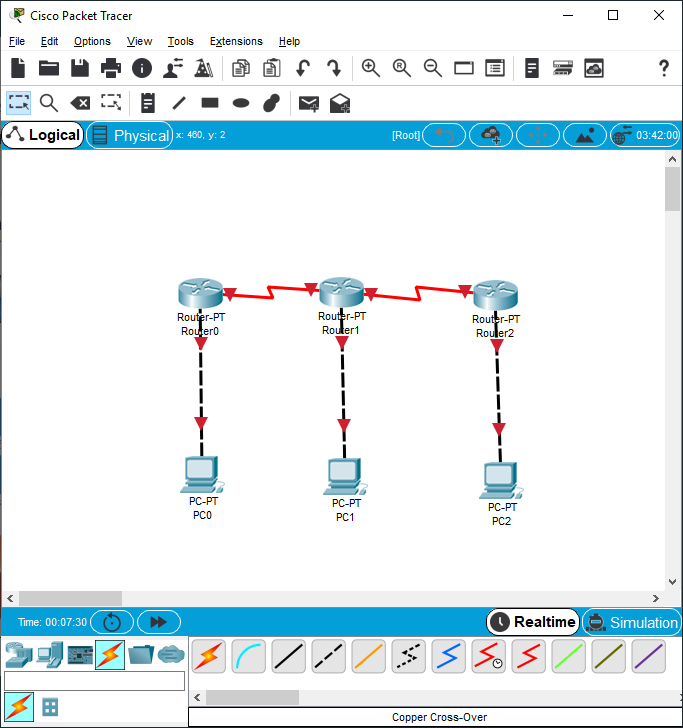Screen dimensions: 683x728
Task: Choose Serial DCE cable with clock
Action: (x=488, y=656)
